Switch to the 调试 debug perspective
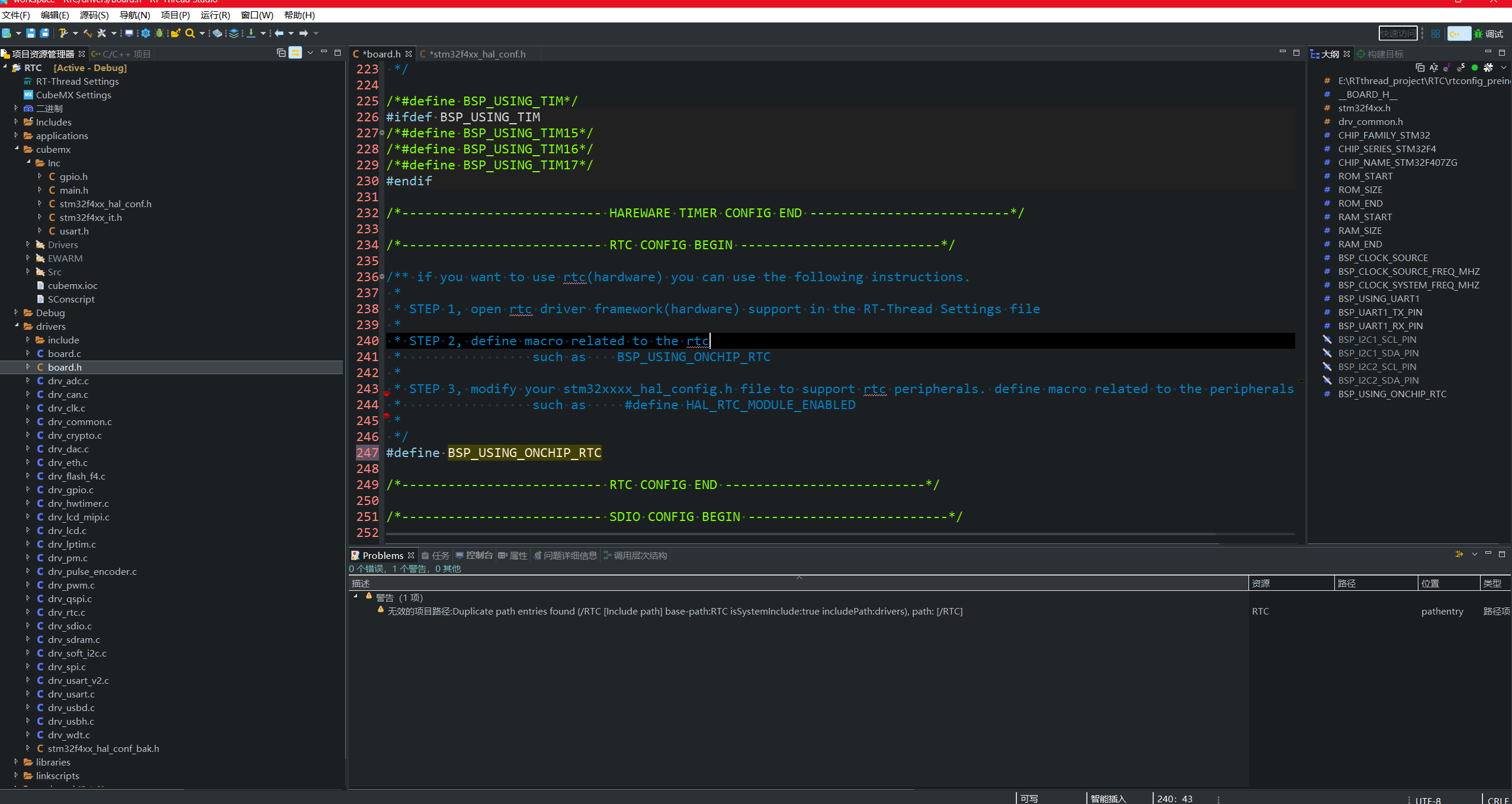The height and width of the screenshot is (804, 1512). coord(1489,34)
